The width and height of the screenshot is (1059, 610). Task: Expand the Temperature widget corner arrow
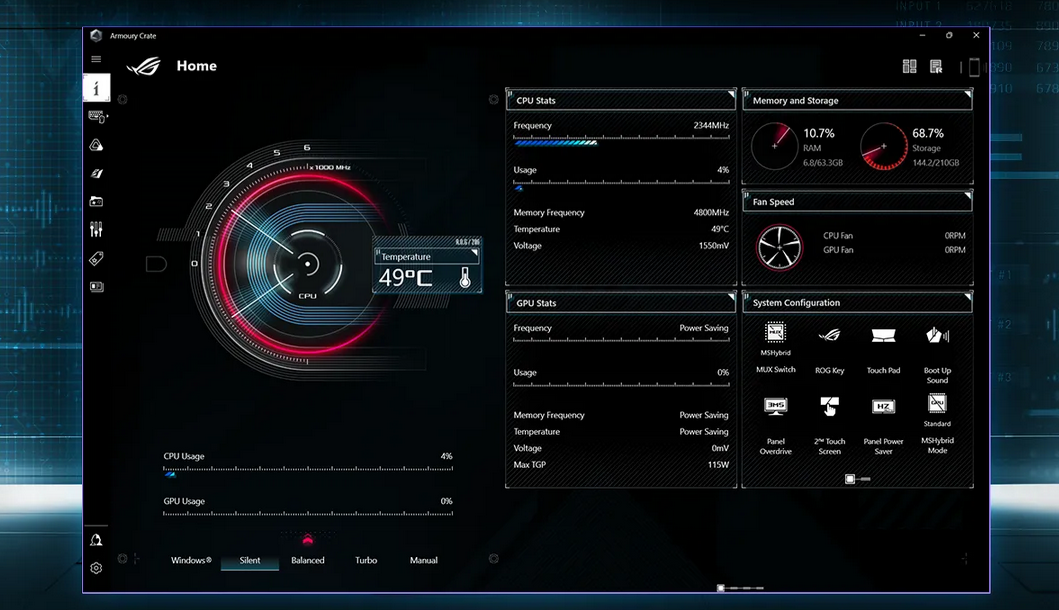pyautogui.click(x=475, y=253)
